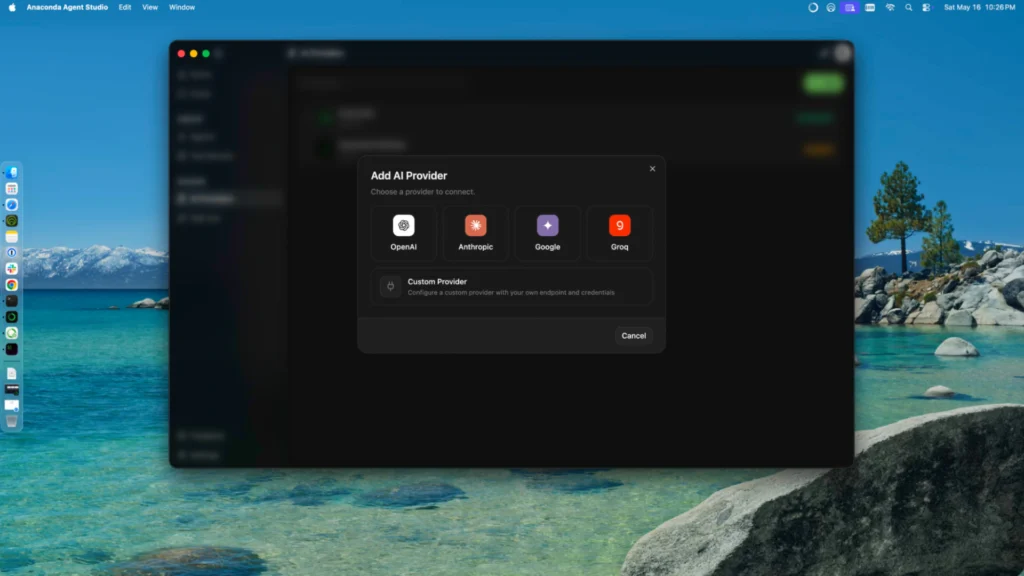Click the circular ring icon in menu bar

[x=813, y=7]
